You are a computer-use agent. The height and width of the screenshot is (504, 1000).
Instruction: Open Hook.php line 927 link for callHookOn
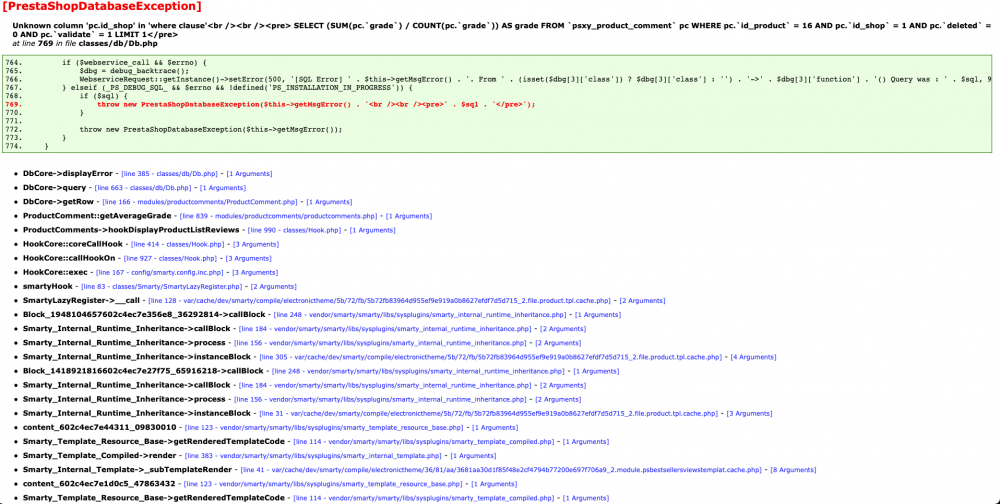(x=170, y=258)
